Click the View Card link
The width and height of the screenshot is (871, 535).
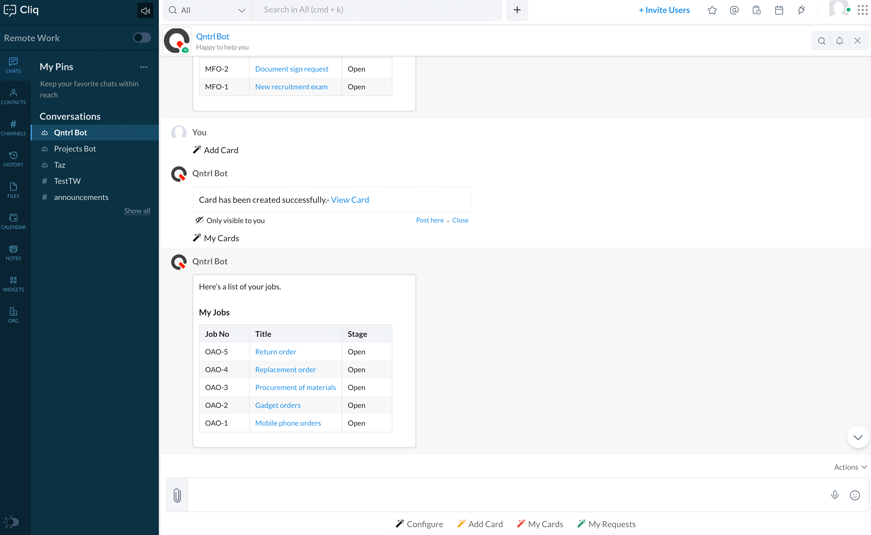(350, 199)
